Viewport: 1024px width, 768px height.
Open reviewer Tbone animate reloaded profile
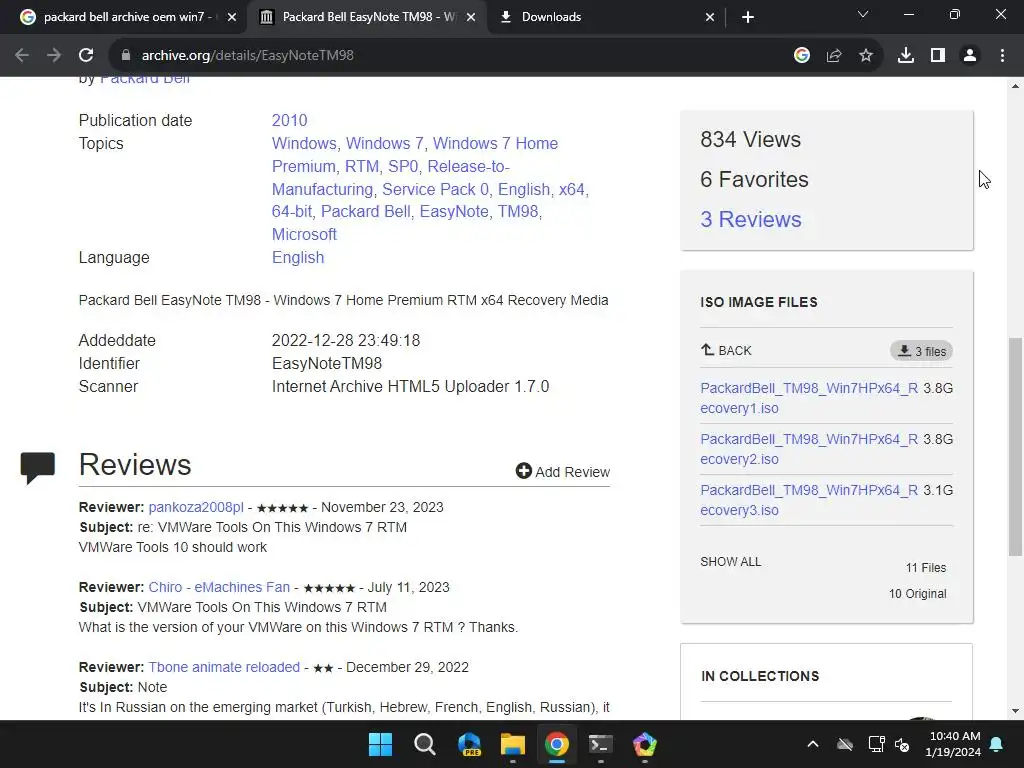[224, 667]
